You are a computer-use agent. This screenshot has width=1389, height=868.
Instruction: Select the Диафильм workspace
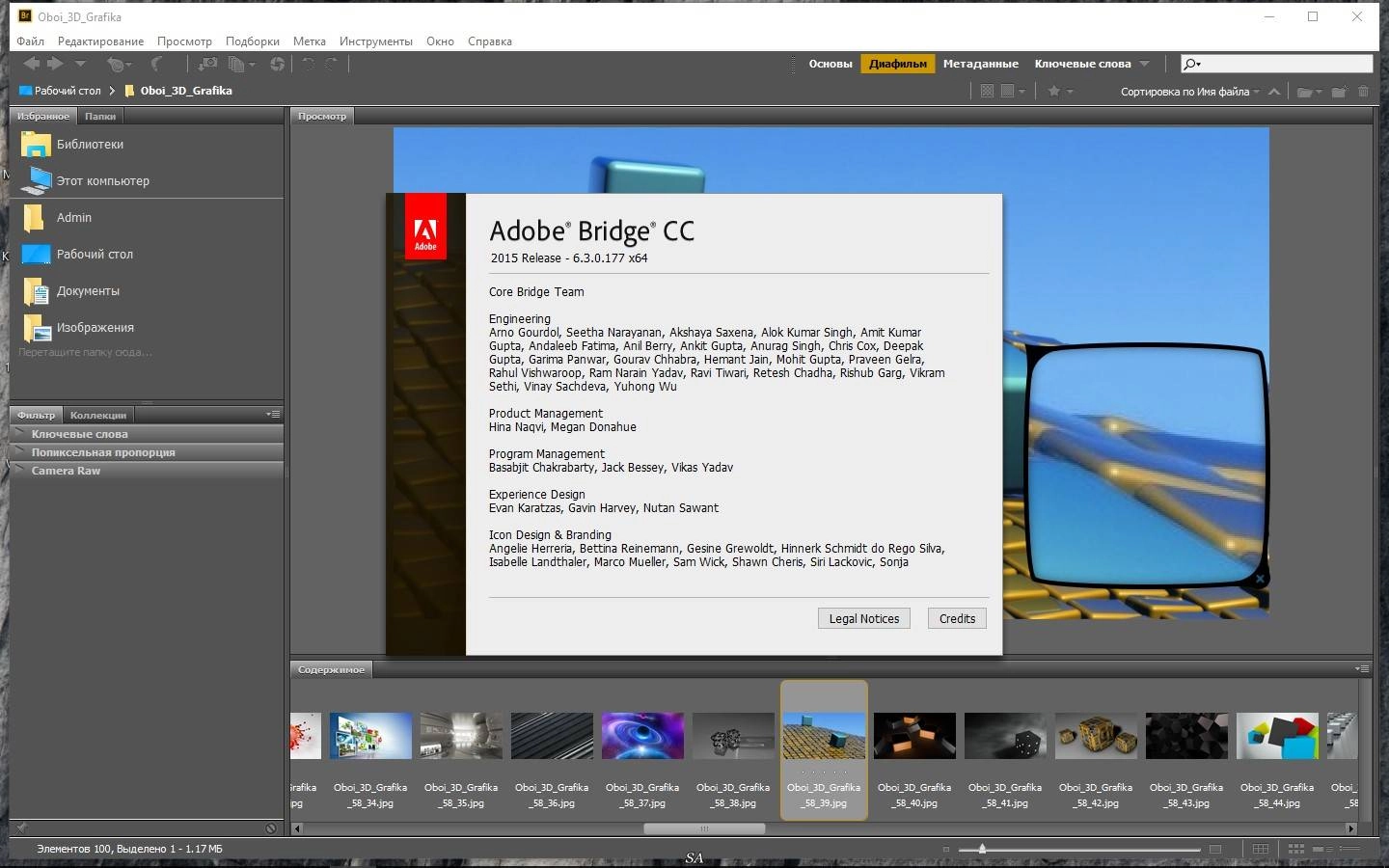click(x=898, y=64)
